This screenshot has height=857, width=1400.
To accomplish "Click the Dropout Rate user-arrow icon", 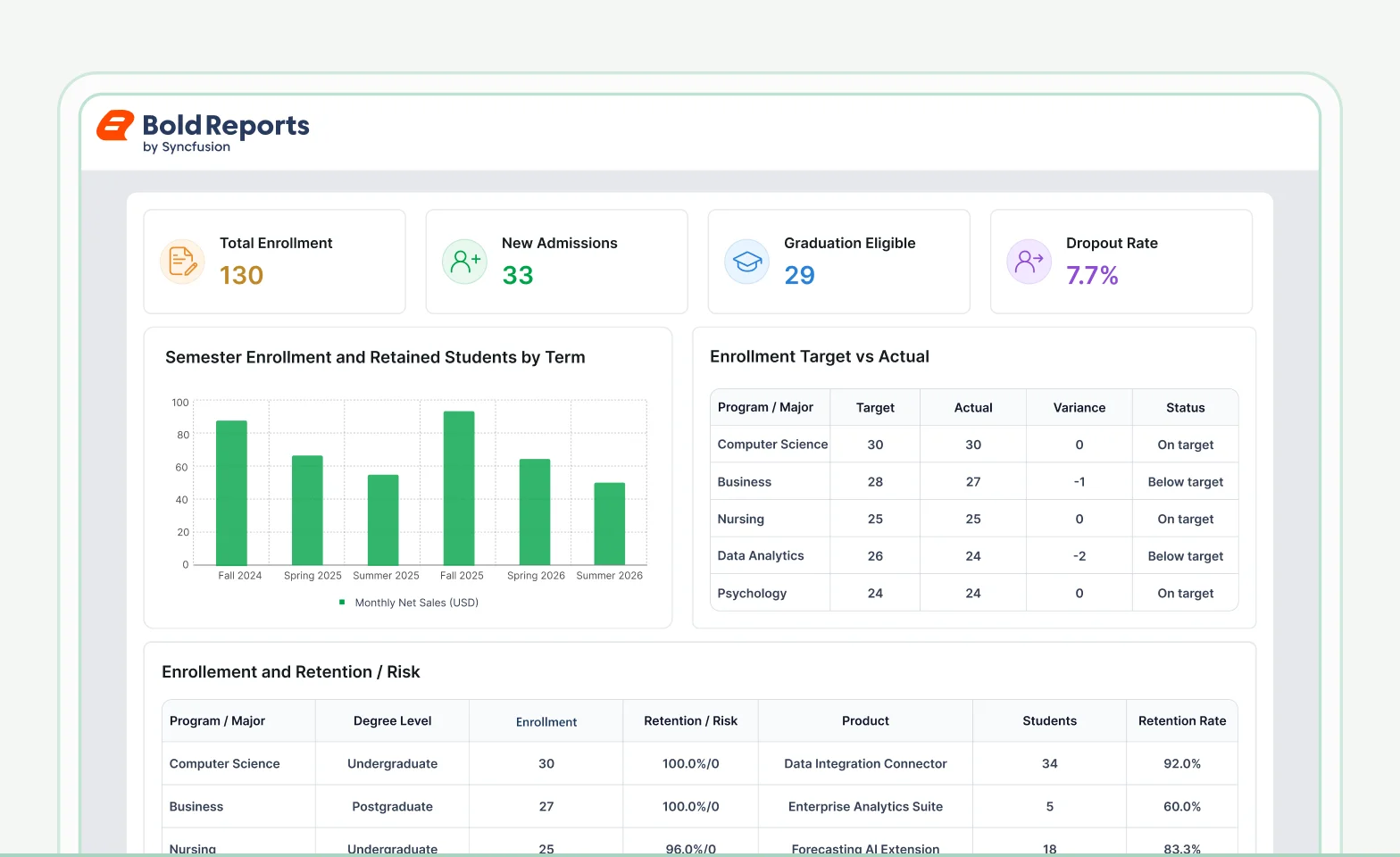I will coord(1029,262).
